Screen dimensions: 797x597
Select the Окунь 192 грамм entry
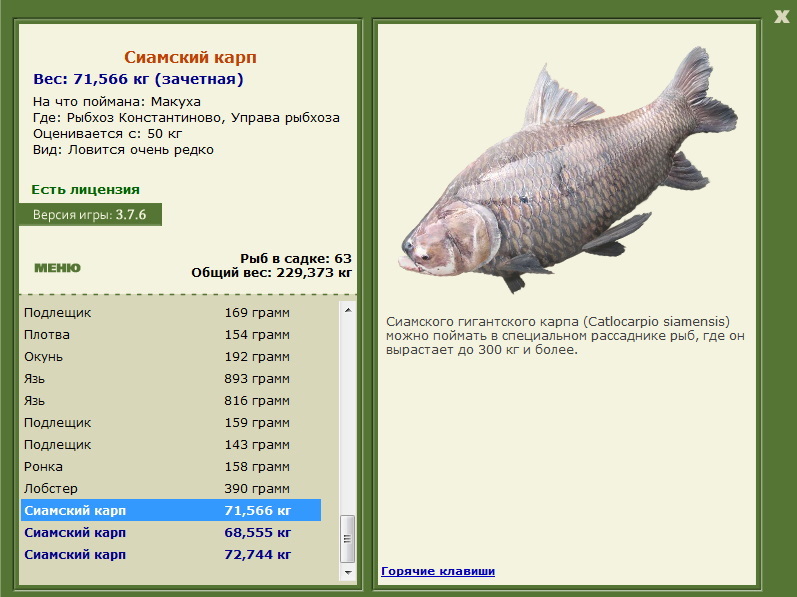tap(171, 356)
